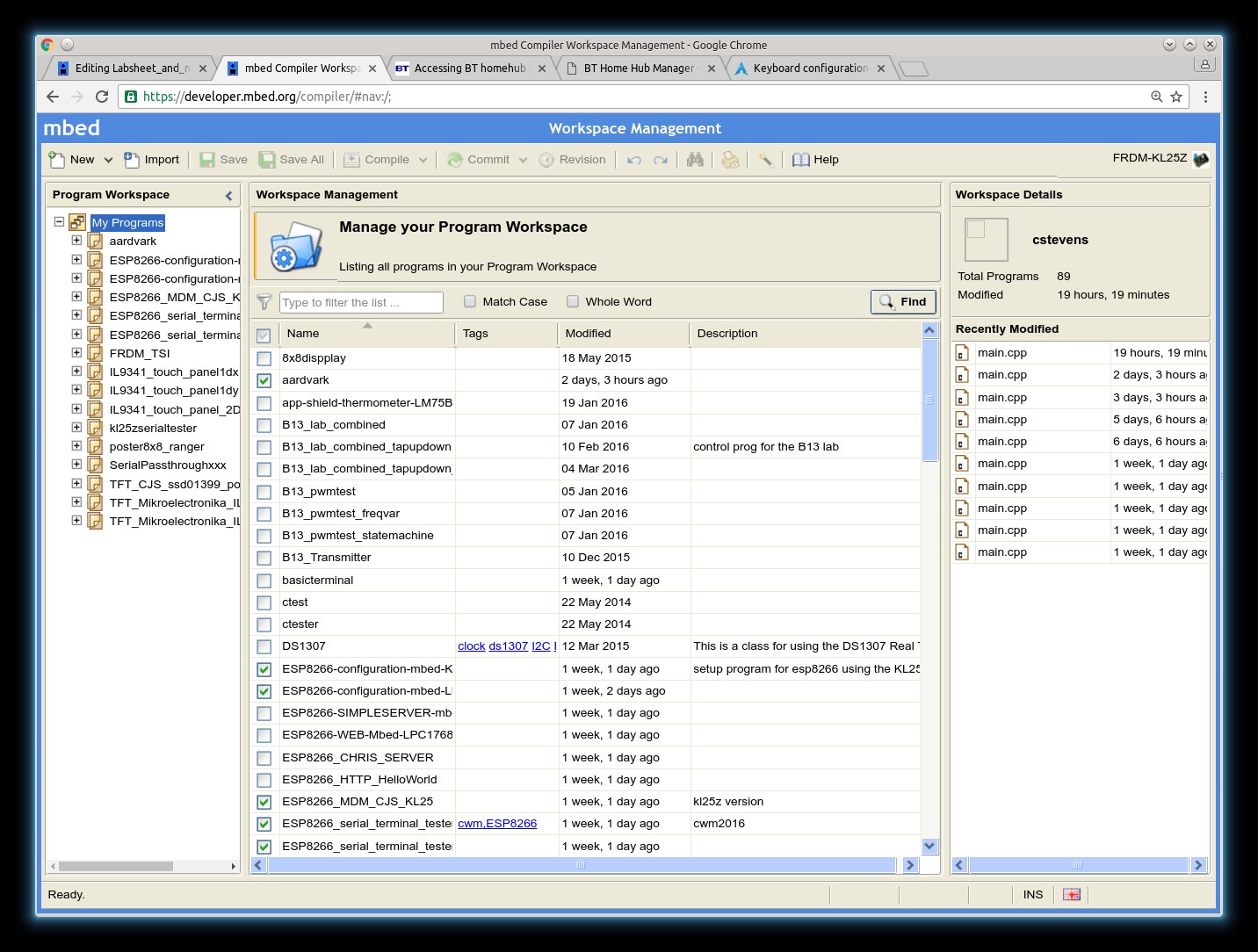
Task: Click the FRDM-KL25Z platform icon
Action: (1201, 159)
